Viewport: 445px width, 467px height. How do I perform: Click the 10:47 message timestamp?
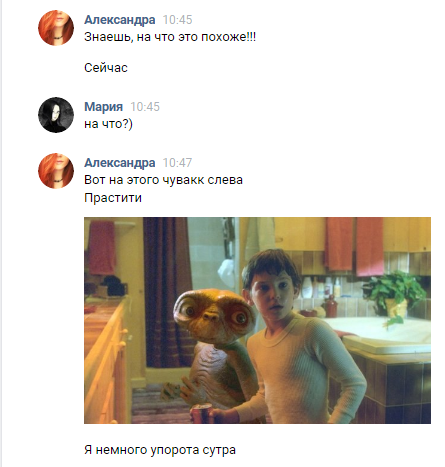tap(177, 163)
